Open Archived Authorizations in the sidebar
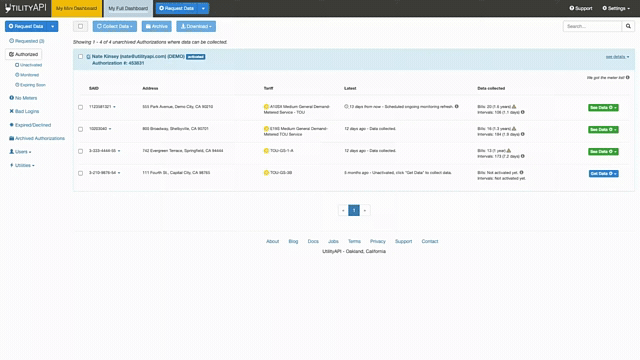The image size is (640, 360). point(37,138)
